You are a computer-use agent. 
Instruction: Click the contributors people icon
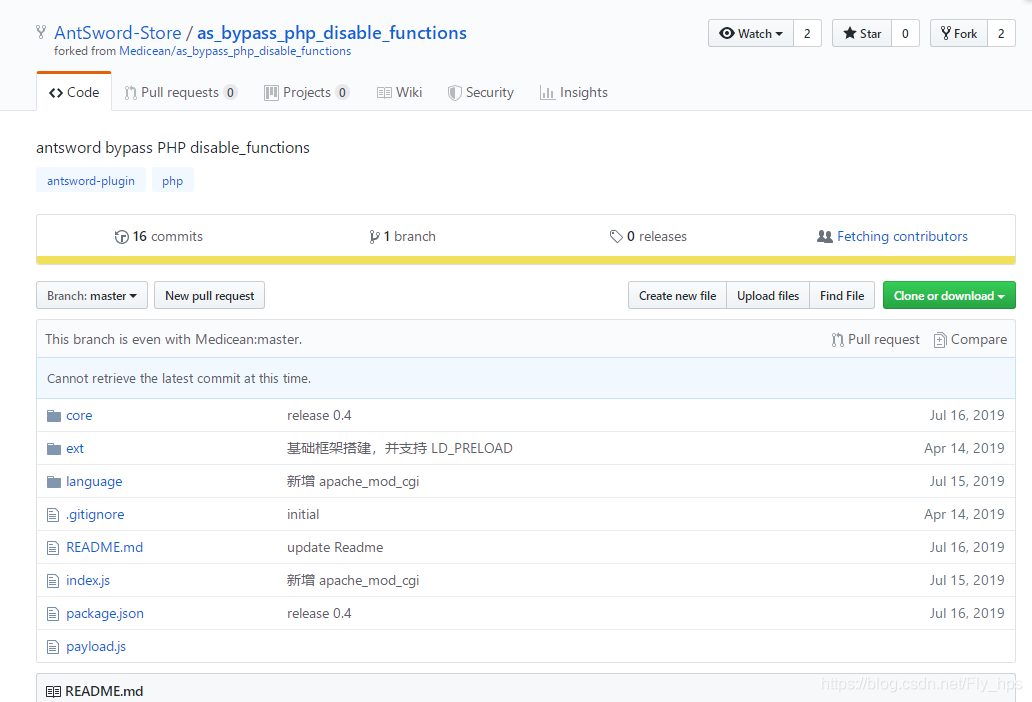[x=825, y=236]
